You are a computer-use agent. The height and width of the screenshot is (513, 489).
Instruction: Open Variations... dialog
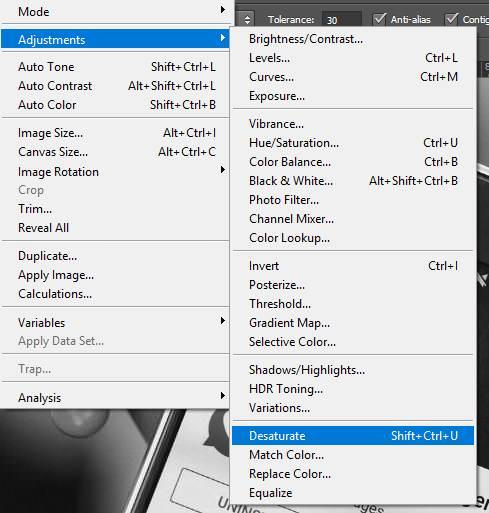(x=353, y=408)
